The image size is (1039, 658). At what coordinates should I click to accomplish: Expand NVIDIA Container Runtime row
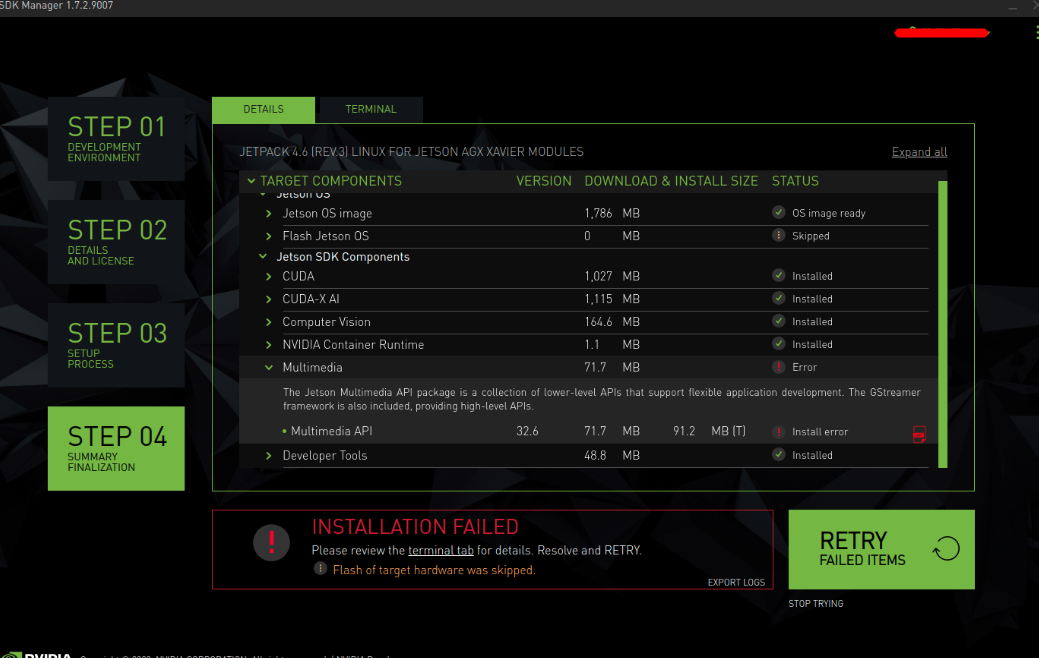point(268,345)
